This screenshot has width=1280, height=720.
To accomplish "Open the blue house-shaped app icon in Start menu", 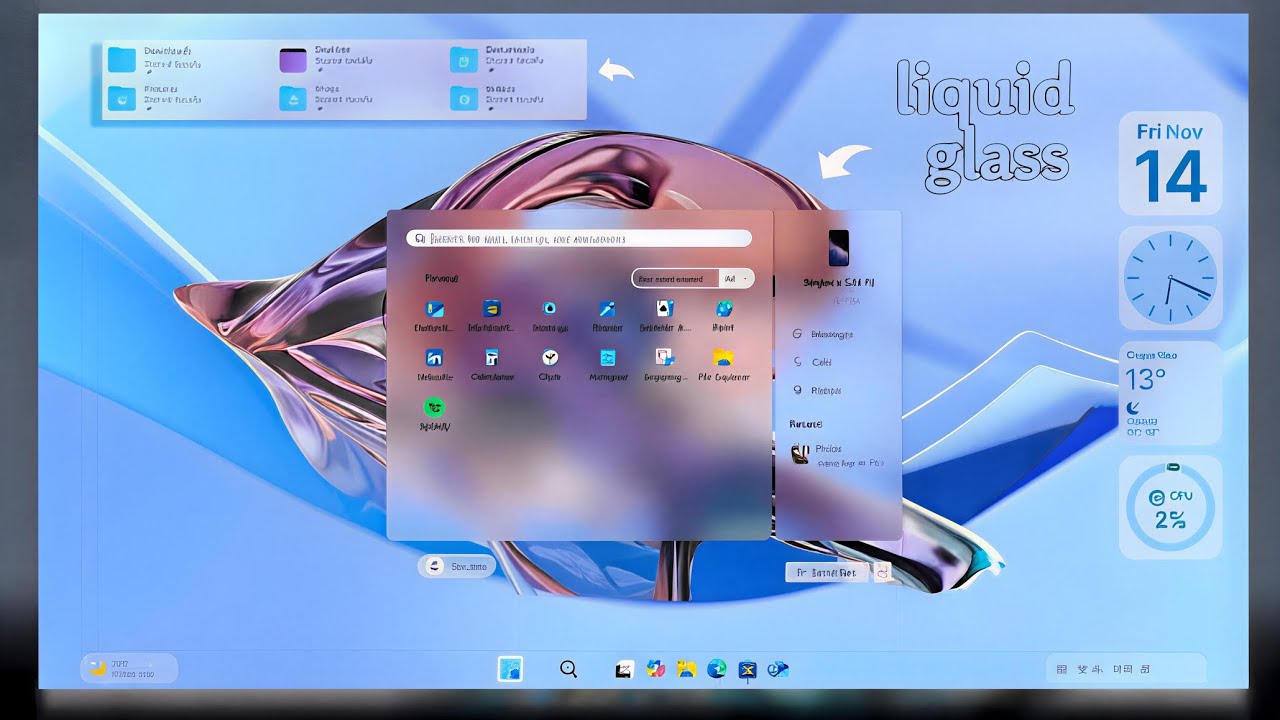I will (435, 357).
